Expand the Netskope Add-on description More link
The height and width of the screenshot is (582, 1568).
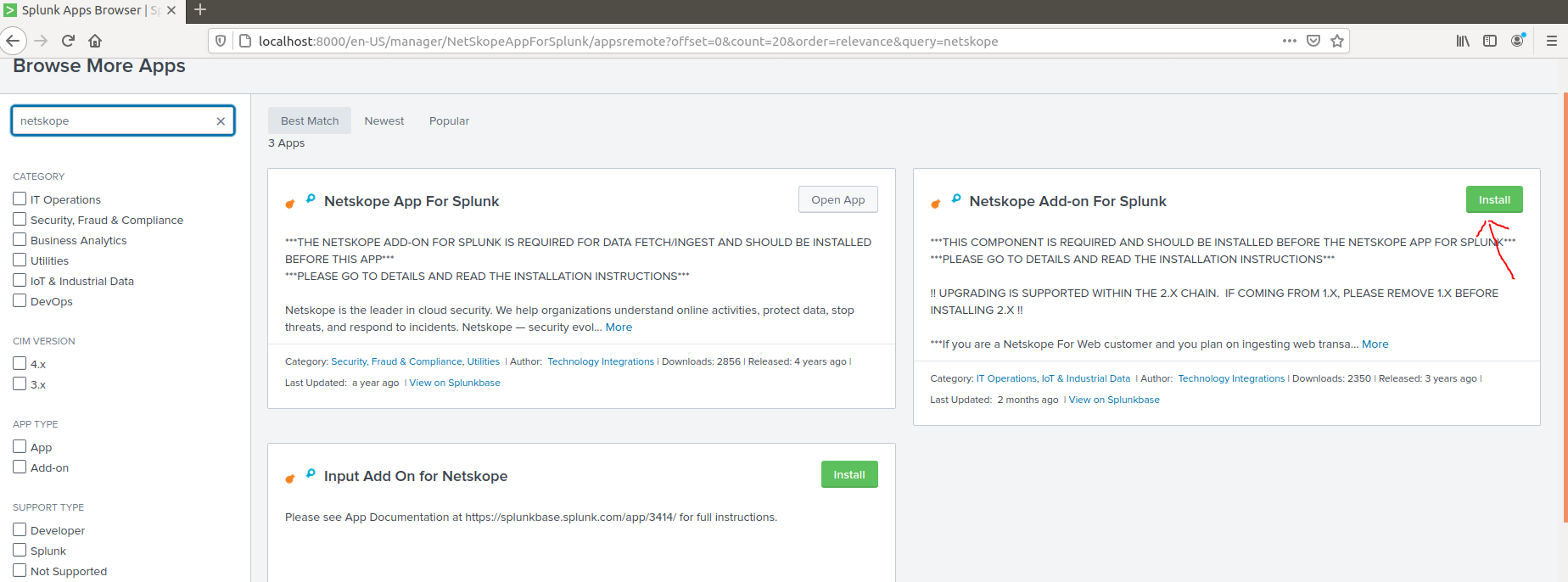pyautogui.click(x=1375, y=344)
